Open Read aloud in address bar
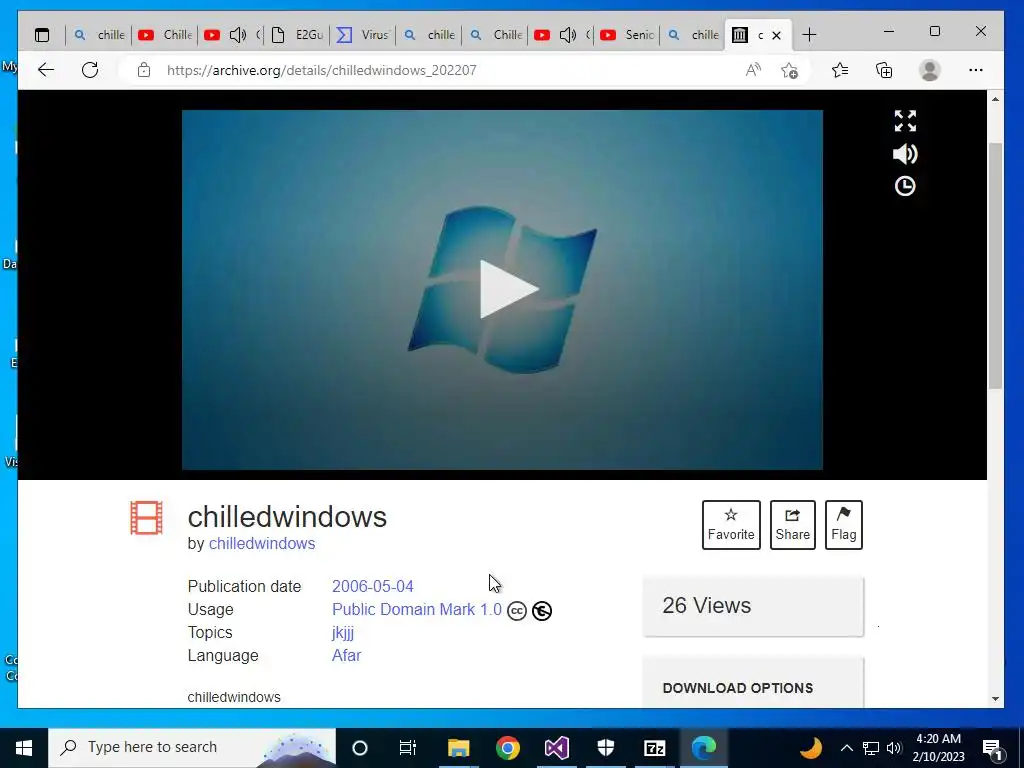 753,70
